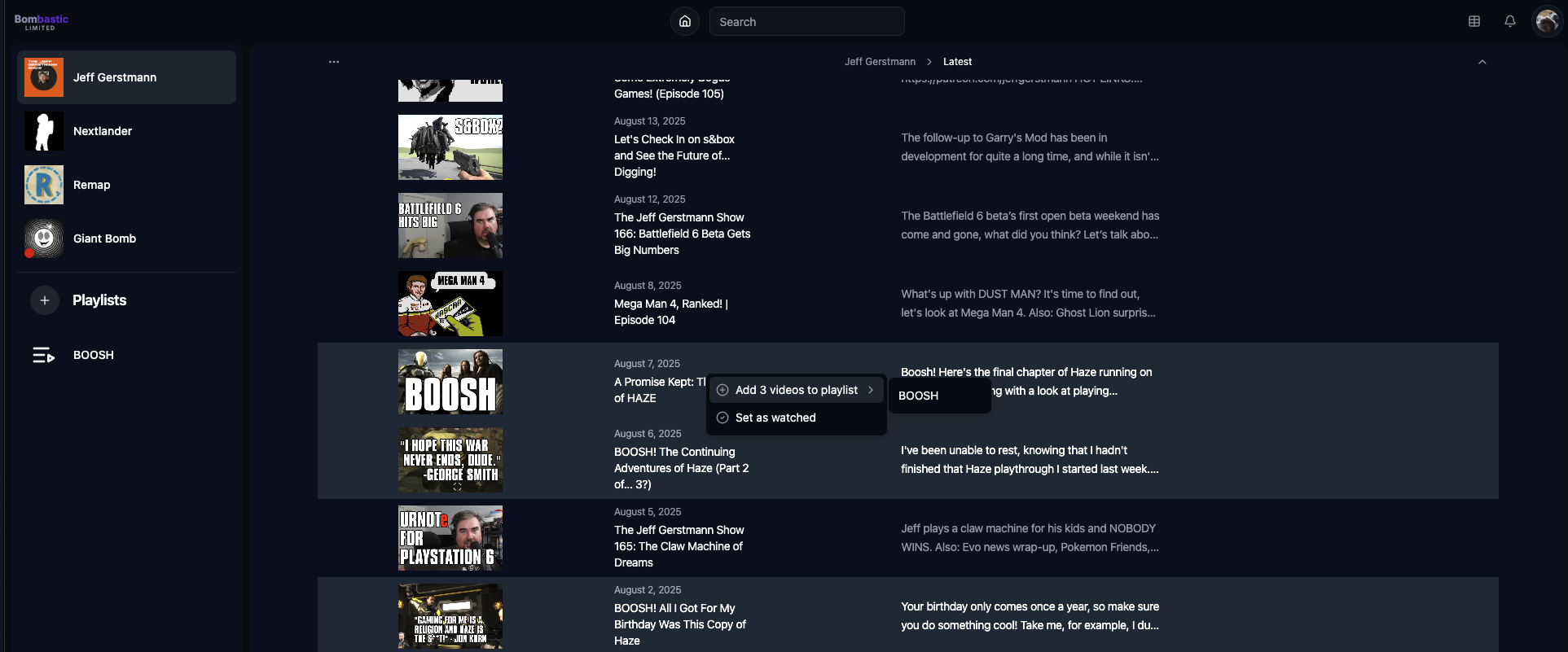1568x652 pixels.
Task: Choose Set as watched
Action: point(797,418)
